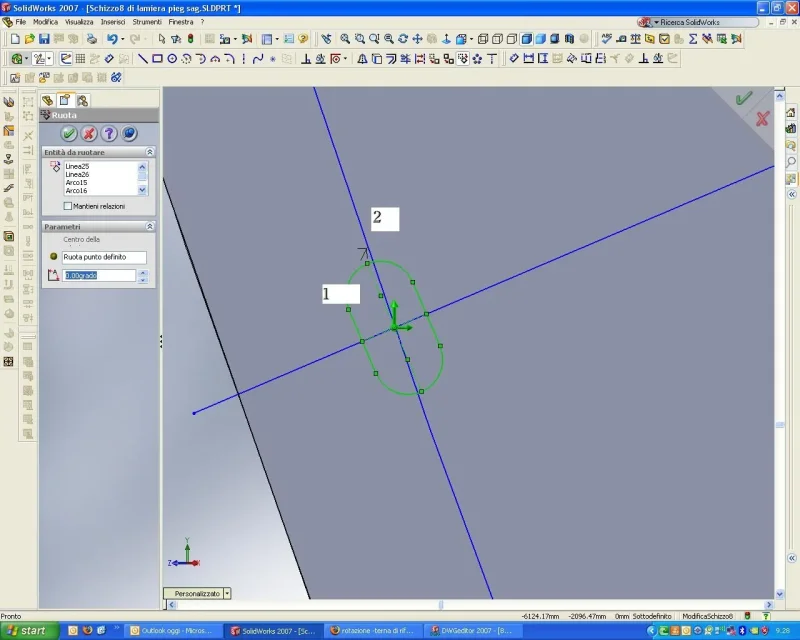Collapse the Parametri section
The width and height of the screenshot is (800, 640).
149,226
